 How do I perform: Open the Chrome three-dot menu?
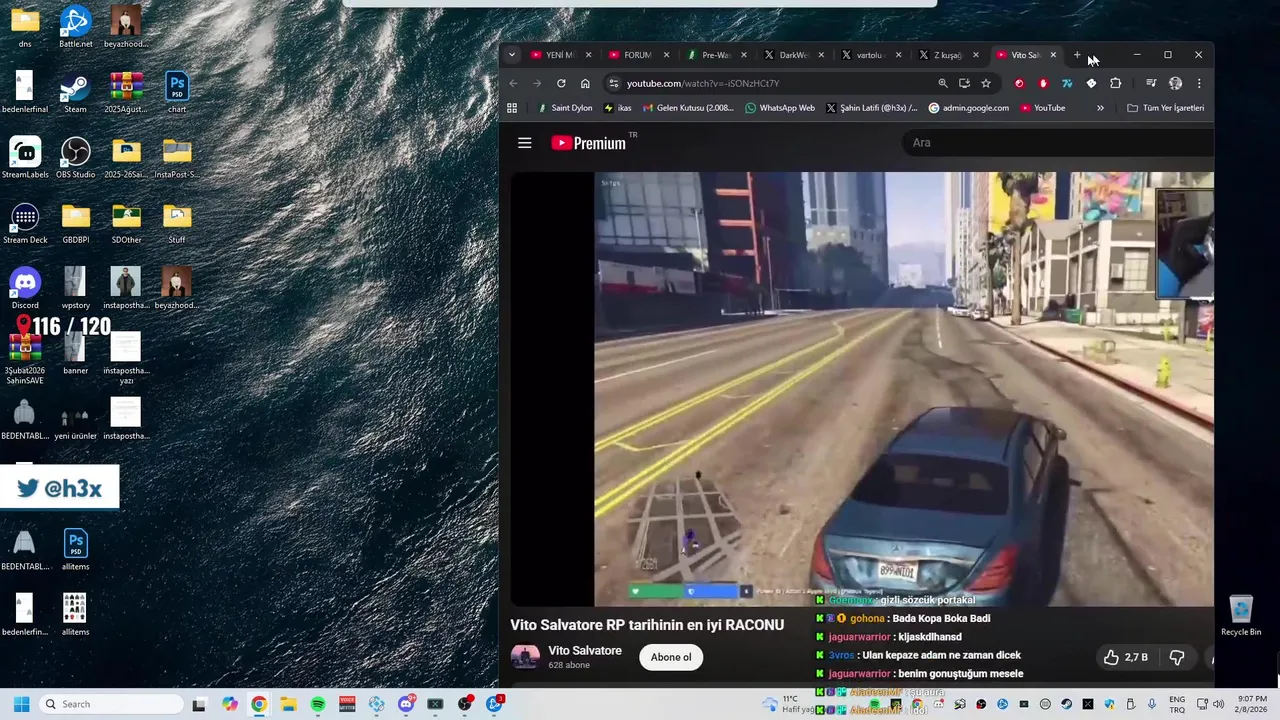[1199, 83]
